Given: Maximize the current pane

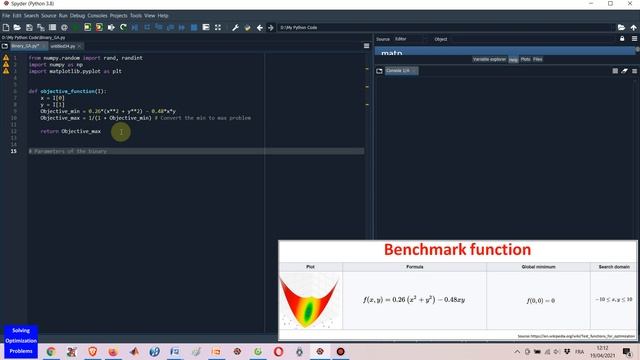Looking at the screenshot, I should [x=206, y=27].
